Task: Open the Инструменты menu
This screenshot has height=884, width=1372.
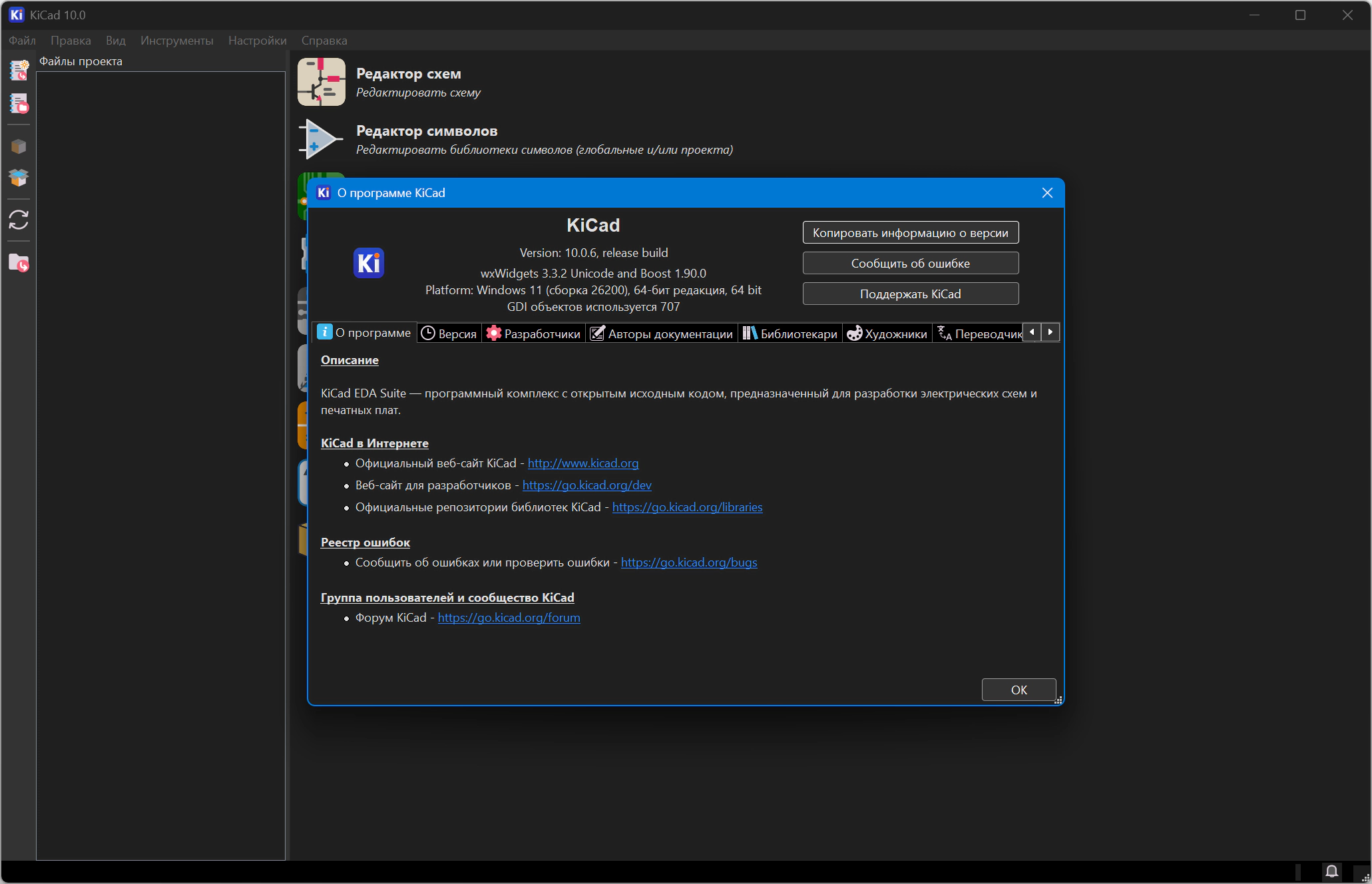Action: coord(177,41)
